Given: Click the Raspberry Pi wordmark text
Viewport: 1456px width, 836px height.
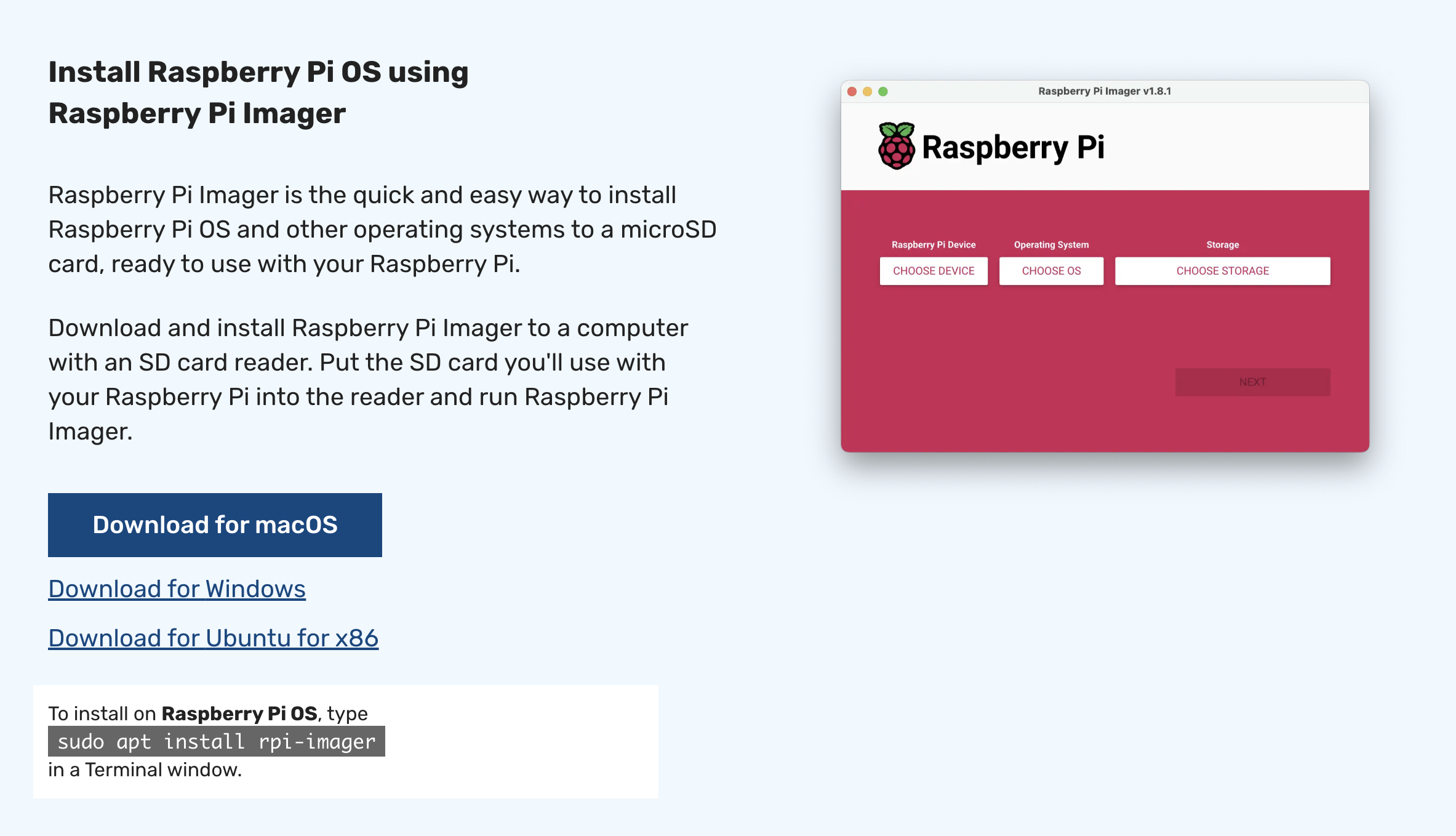Looking at the screenshot, I should 1013,148.
